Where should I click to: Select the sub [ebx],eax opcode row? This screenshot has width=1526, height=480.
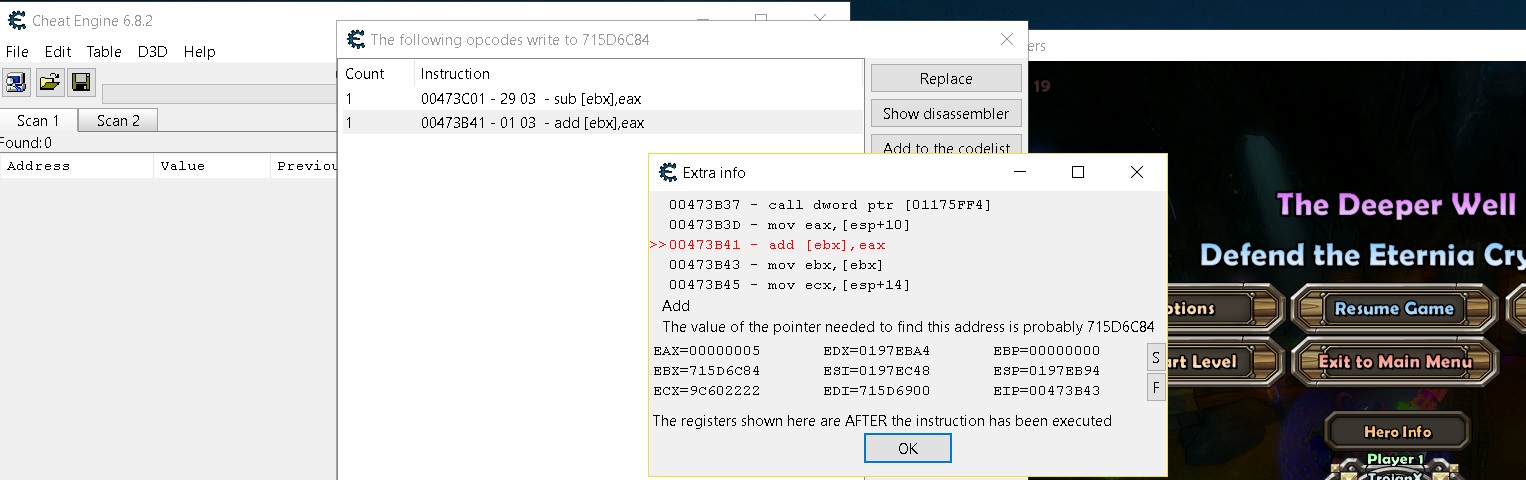(532, 99)
